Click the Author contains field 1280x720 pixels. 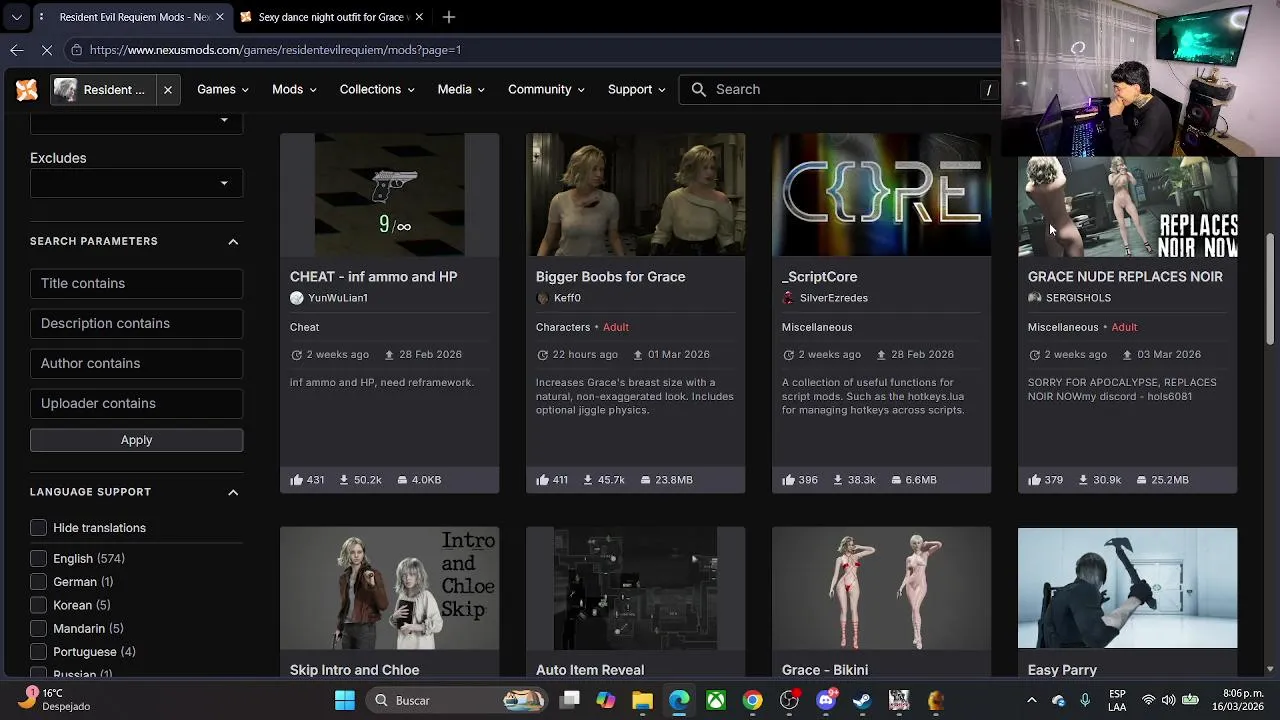tap(136, 363)
